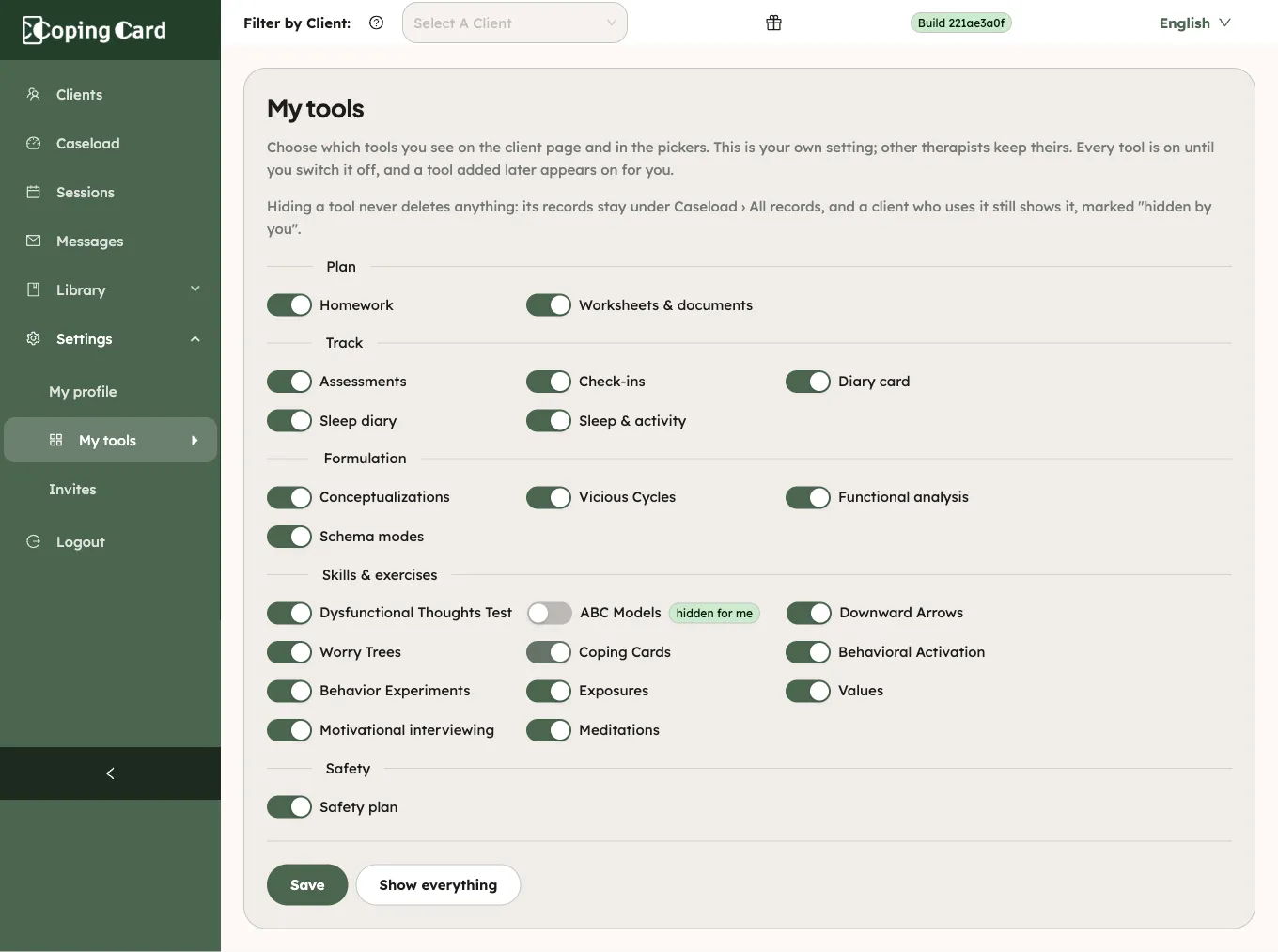Turn off Functional analysis
Screen dimensions: 1278x952
tap(808, 497)
